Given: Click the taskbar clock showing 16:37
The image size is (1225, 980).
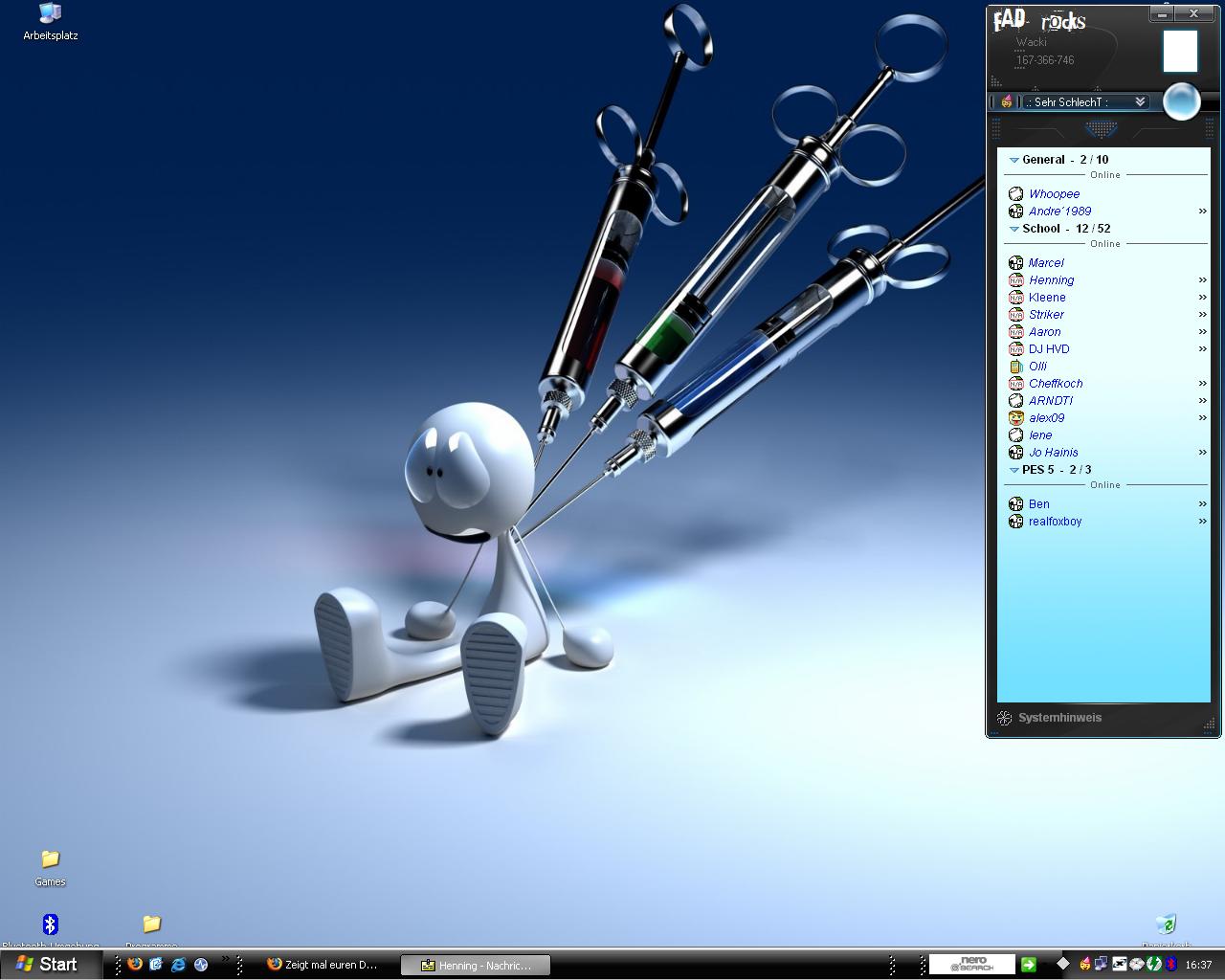Looking at the screenshot, I should (1198, 965).
